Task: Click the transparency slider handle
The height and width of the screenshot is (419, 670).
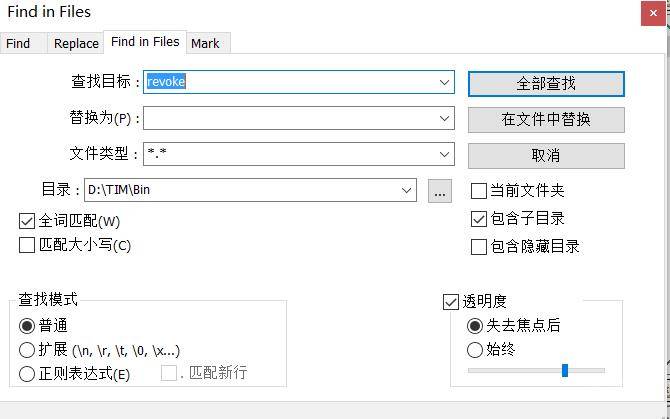Action: click(x=565, y=370)
